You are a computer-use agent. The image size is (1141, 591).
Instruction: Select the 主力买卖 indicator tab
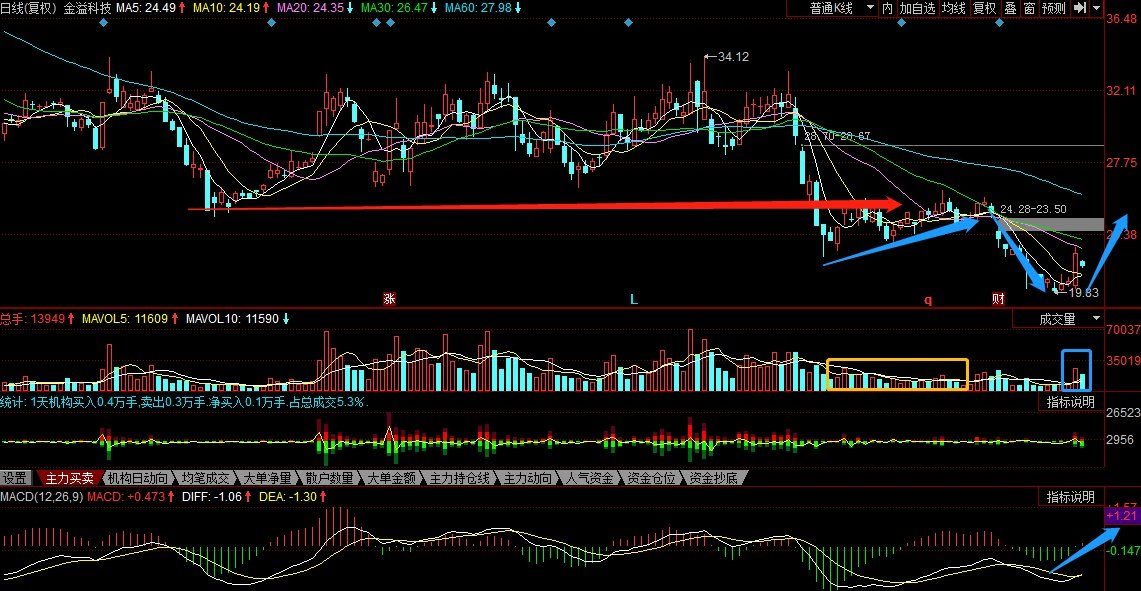69,478
